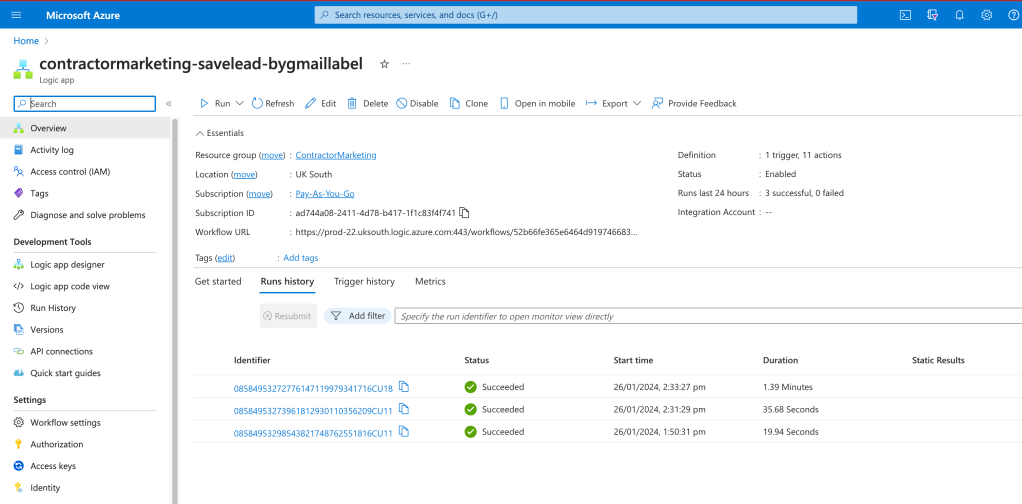Focus the left menu Search field
The width and height of the screenshot is (1022, 504).
[85, 104]
